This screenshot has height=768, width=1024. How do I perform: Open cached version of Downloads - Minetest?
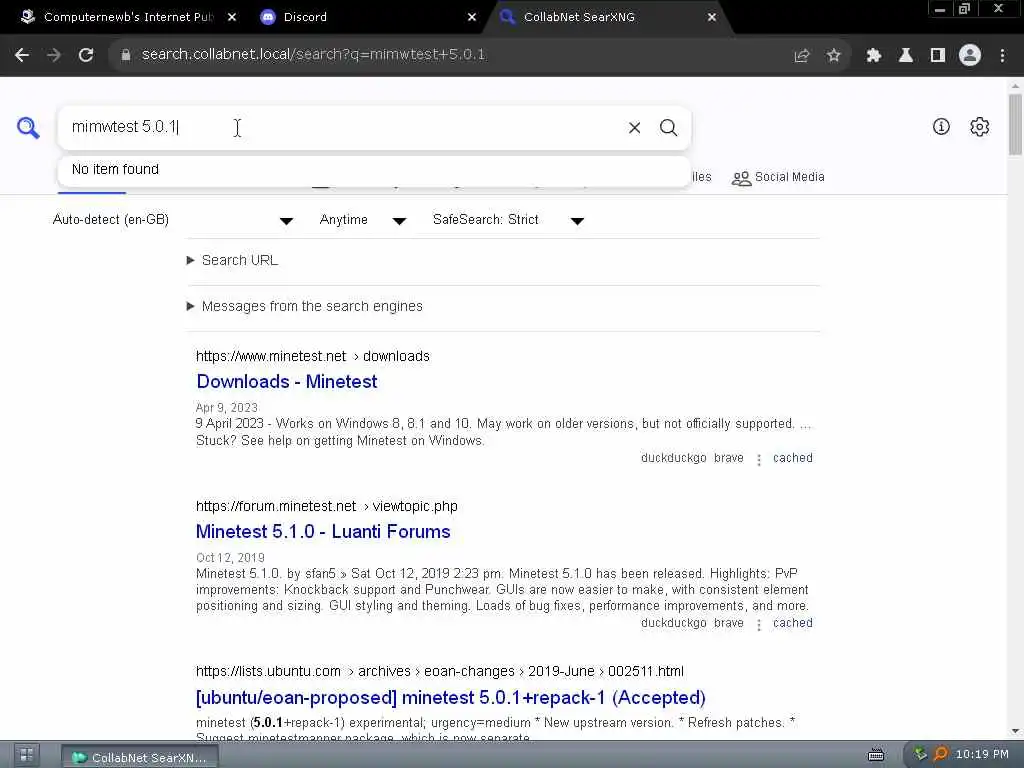tap(793, 458)
